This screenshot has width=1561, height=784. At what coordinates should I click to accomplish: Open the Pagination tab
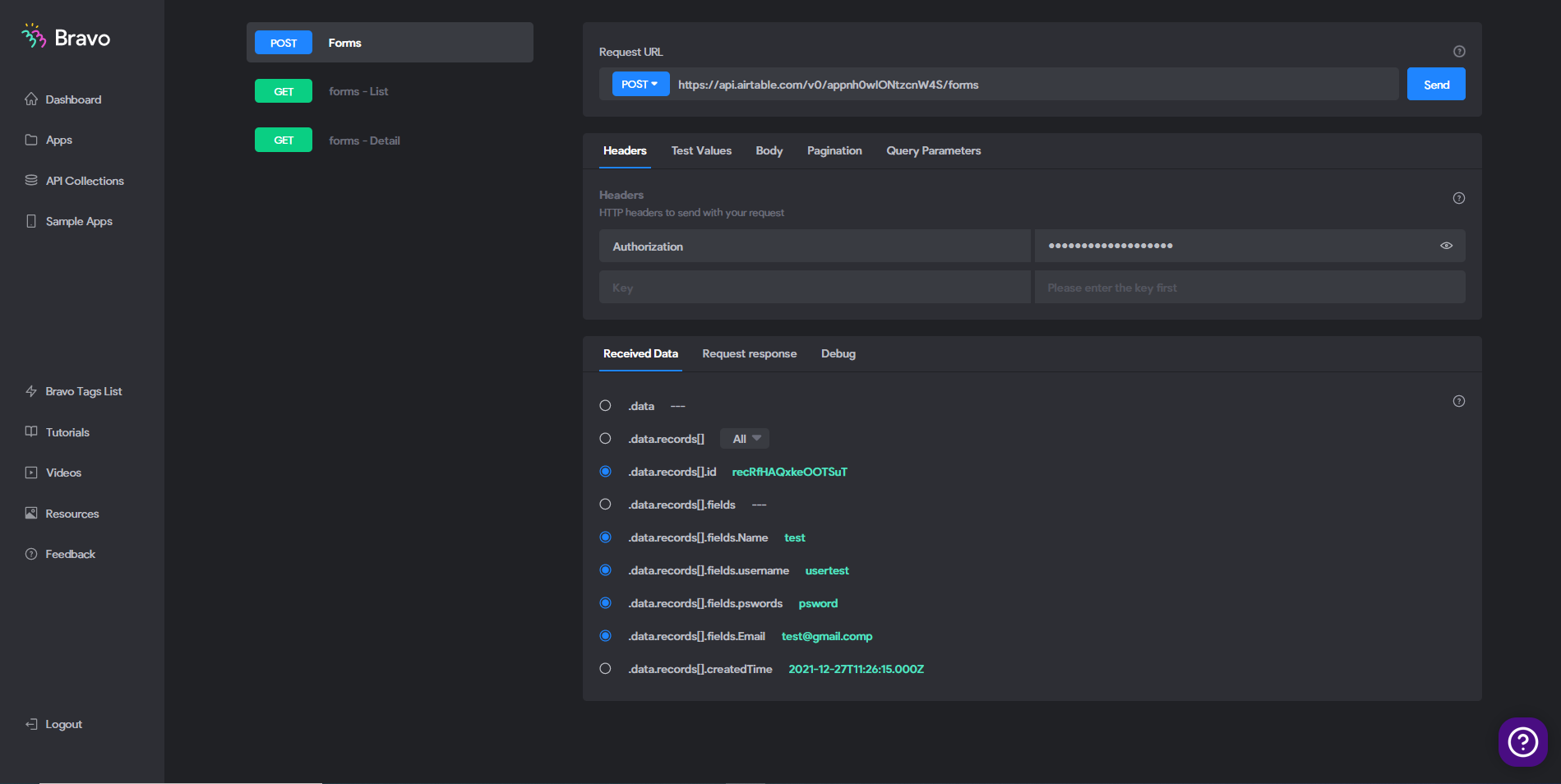click(834, 150)
